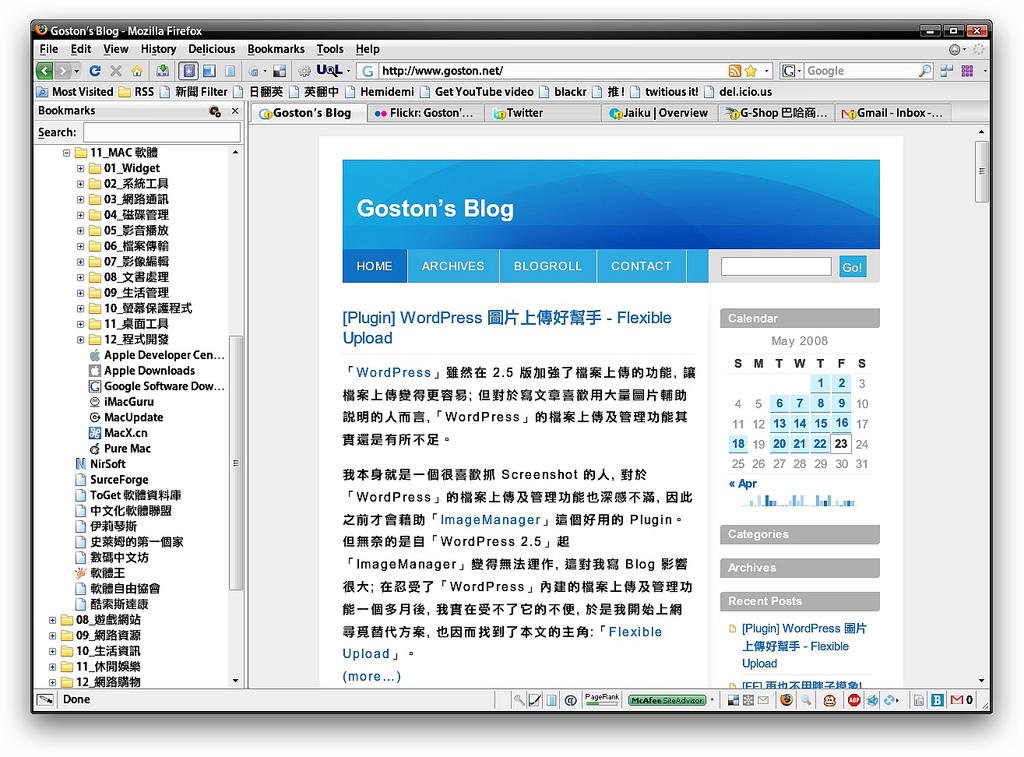Viewport: 1024px width, 757px height.
Task: Open the Get YouTube video bookmarklet
Action: pos(477,92)
